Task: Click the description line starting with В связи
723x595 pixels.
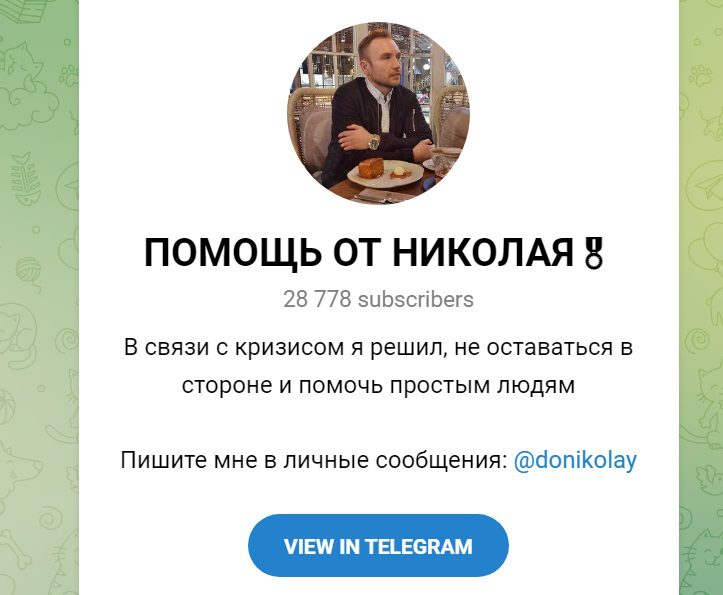Action: click(379, 347)
